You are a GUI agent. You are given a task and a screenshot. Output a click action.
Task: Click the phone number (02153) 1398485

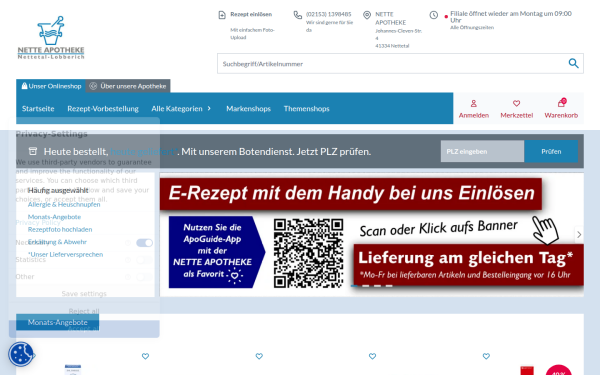[328, 14]
